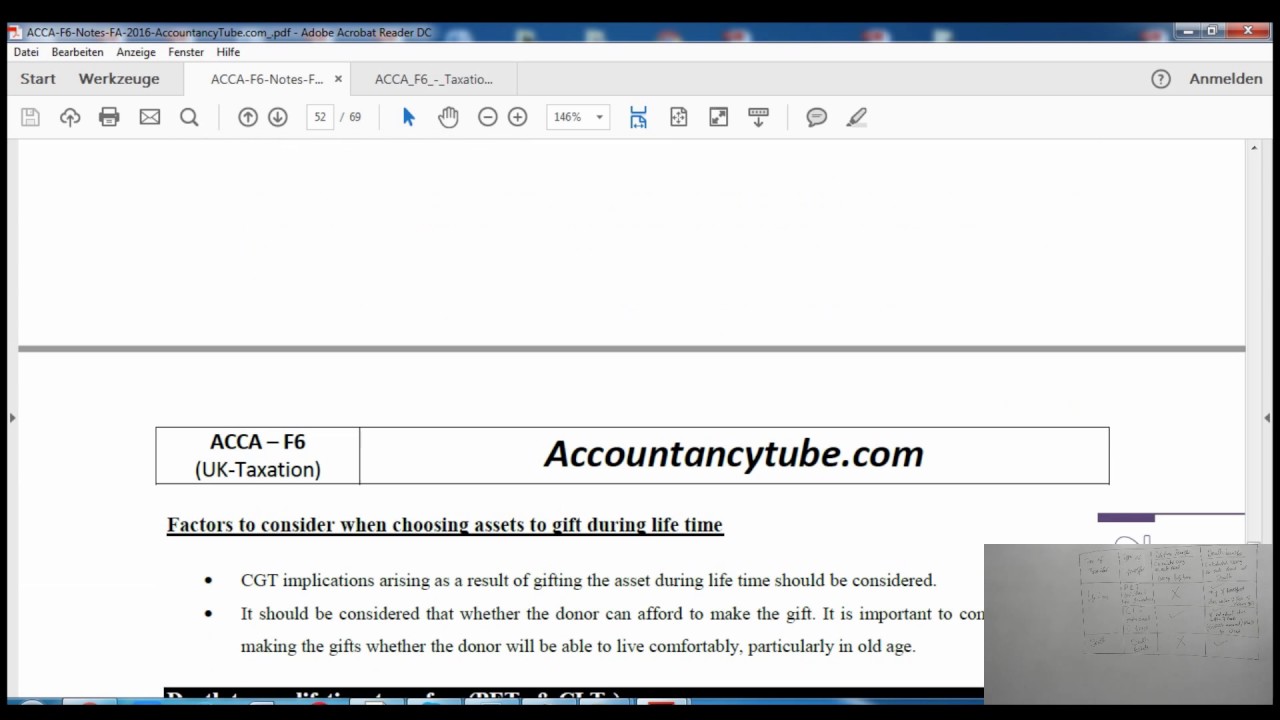
Task: Open the Bearbeiten menu
Action: click(x=78, y=52)
